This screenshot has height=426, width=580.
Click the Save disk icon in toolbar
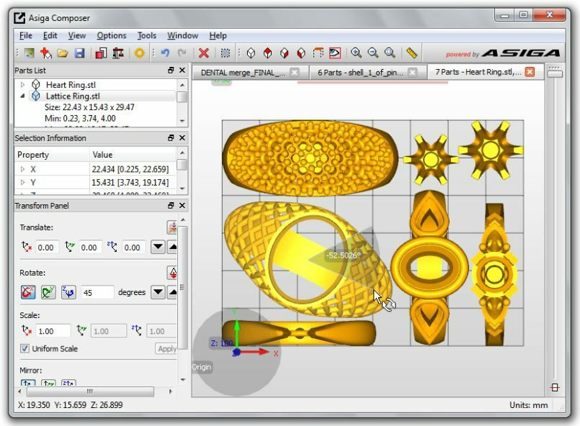pyautogui.click(x=80, y=53)
